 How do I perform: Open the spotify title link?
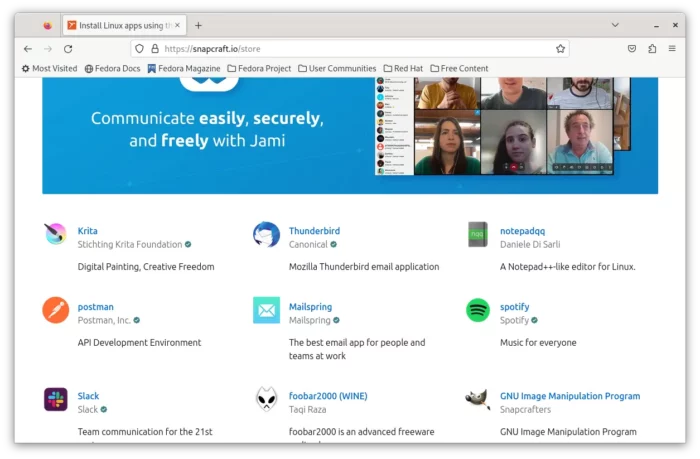[514, 307]
